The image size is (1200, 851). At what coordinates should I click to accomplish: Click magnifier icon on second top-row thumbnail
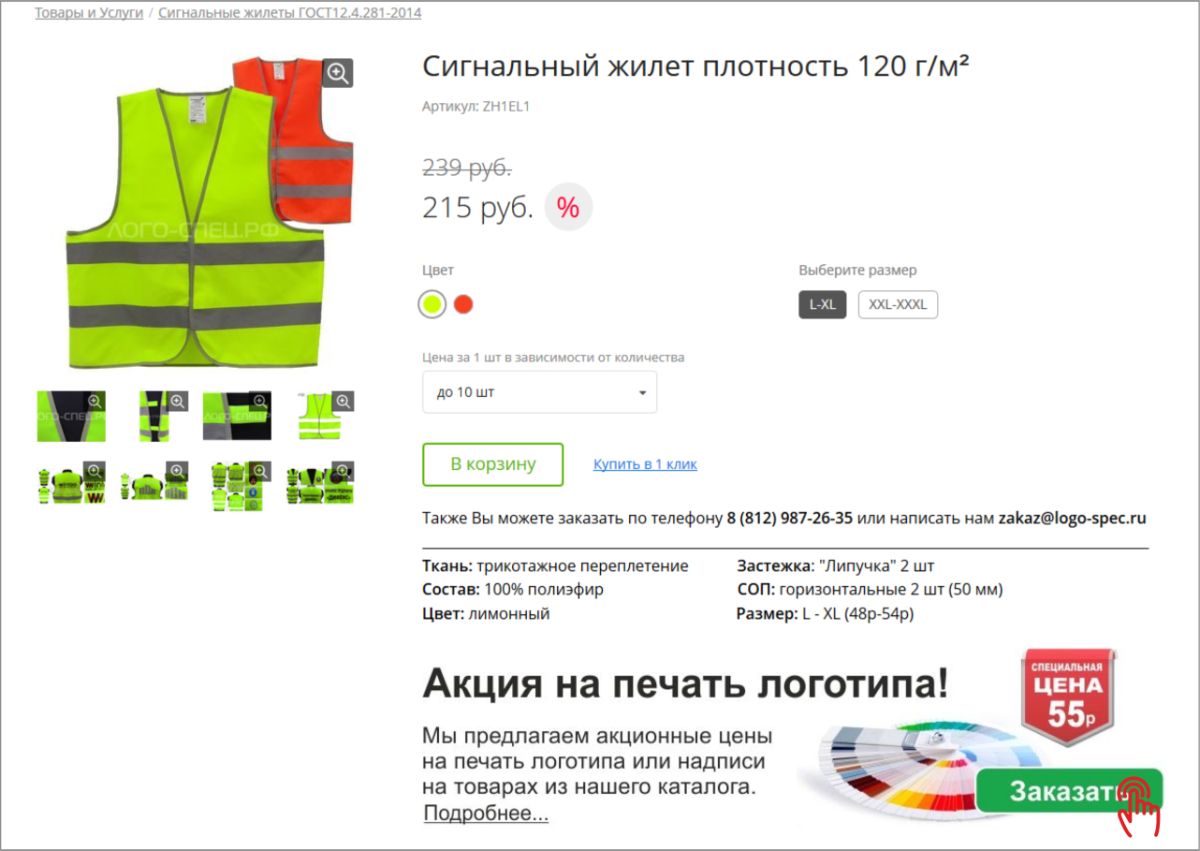click(178, 401)
